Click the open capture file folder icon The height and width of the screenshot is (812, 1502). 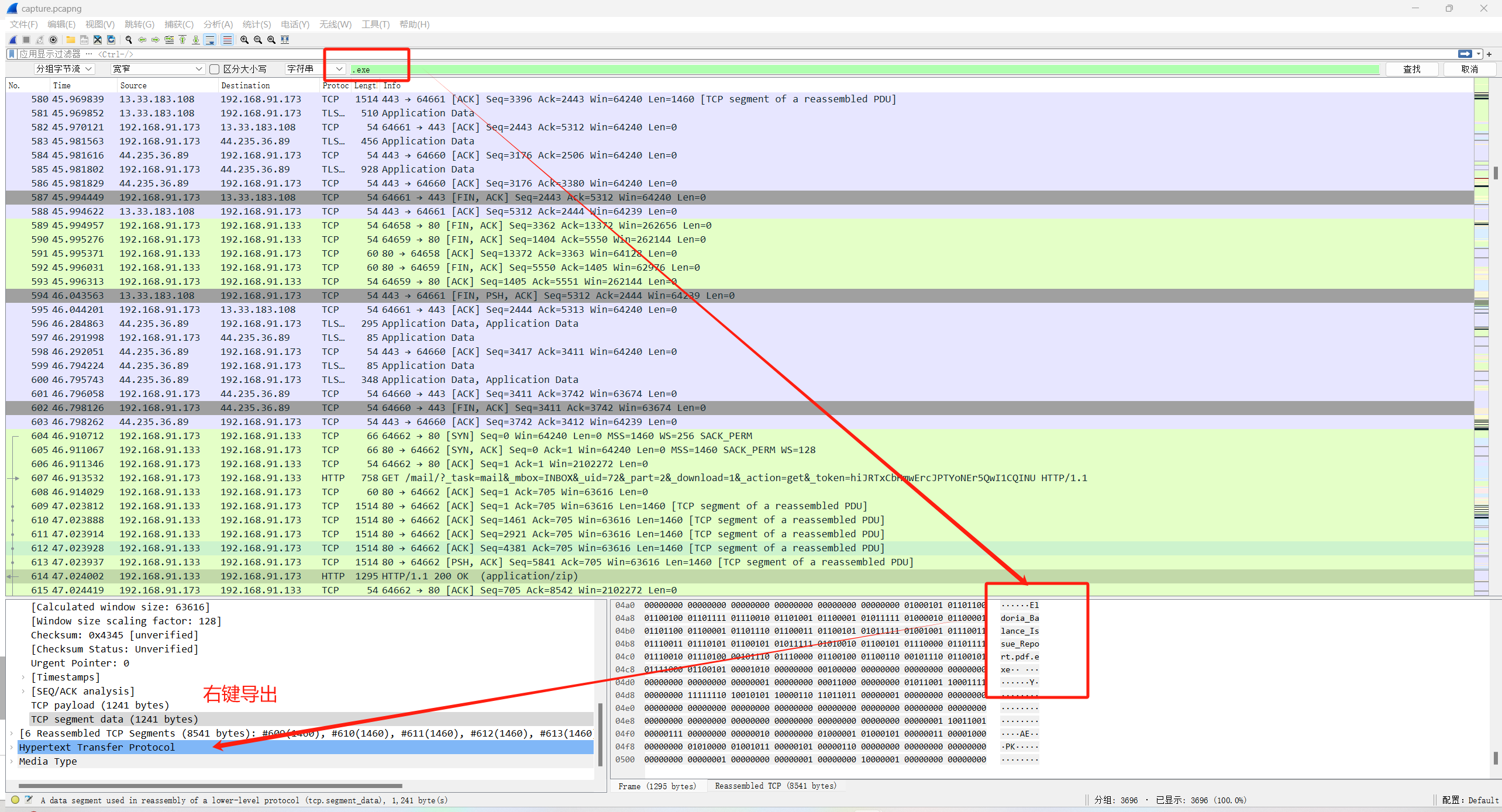[x=70, y=40]
